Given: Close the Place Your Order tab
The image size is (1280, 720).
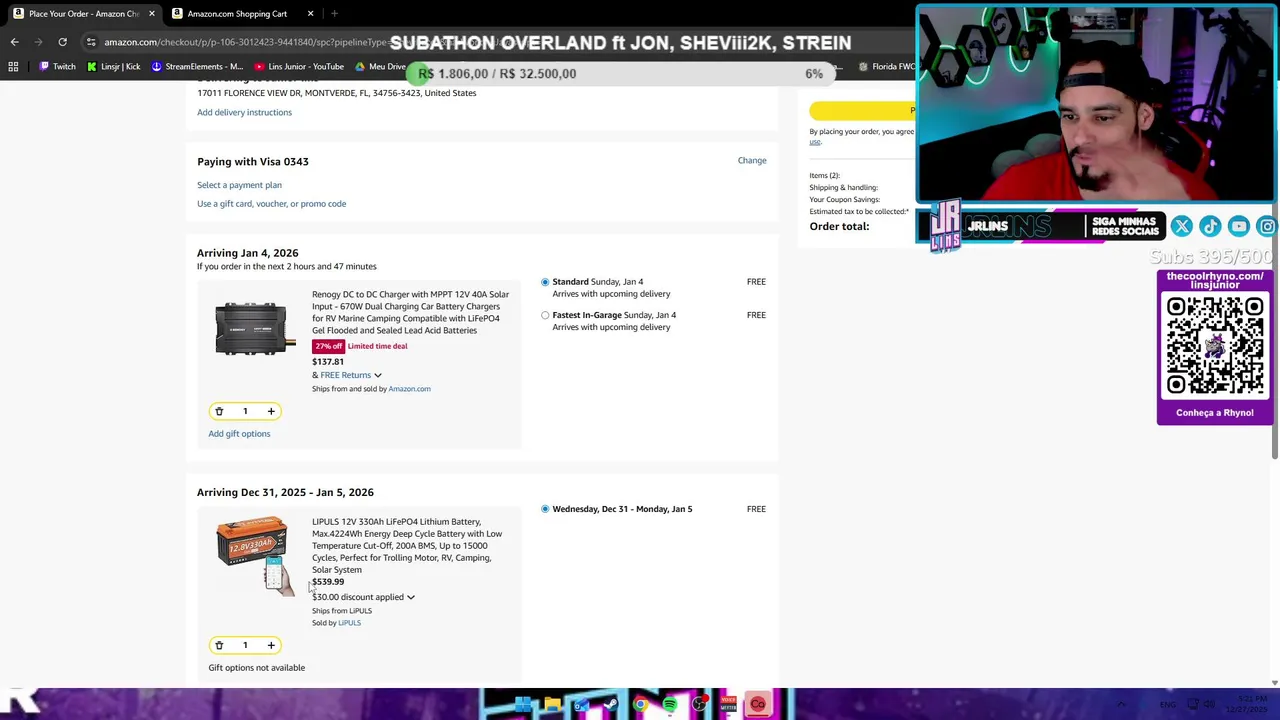Looking at the screenshot, I should [152, 14].
